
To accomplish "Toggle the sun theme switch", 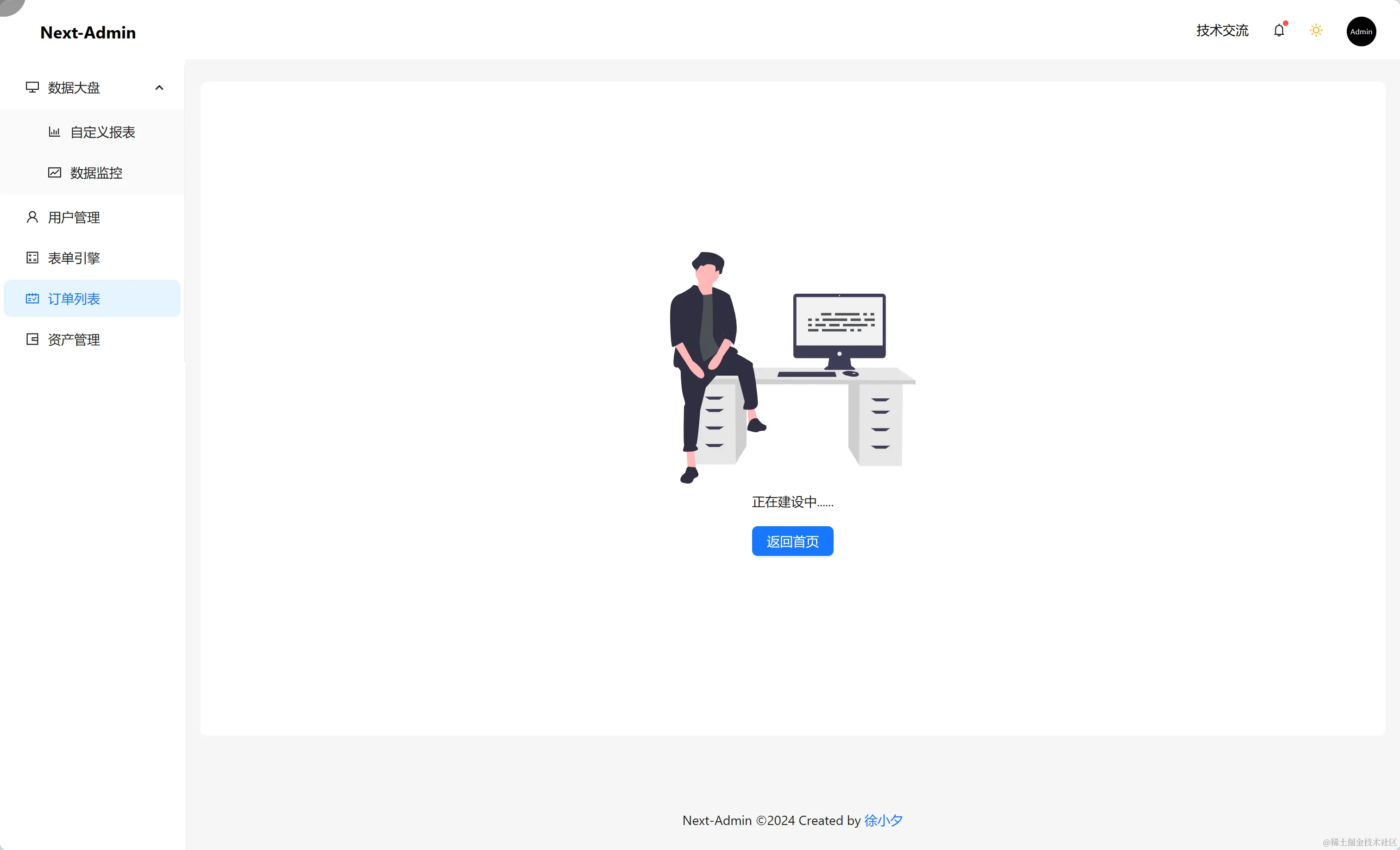I will pos(1316,31).
